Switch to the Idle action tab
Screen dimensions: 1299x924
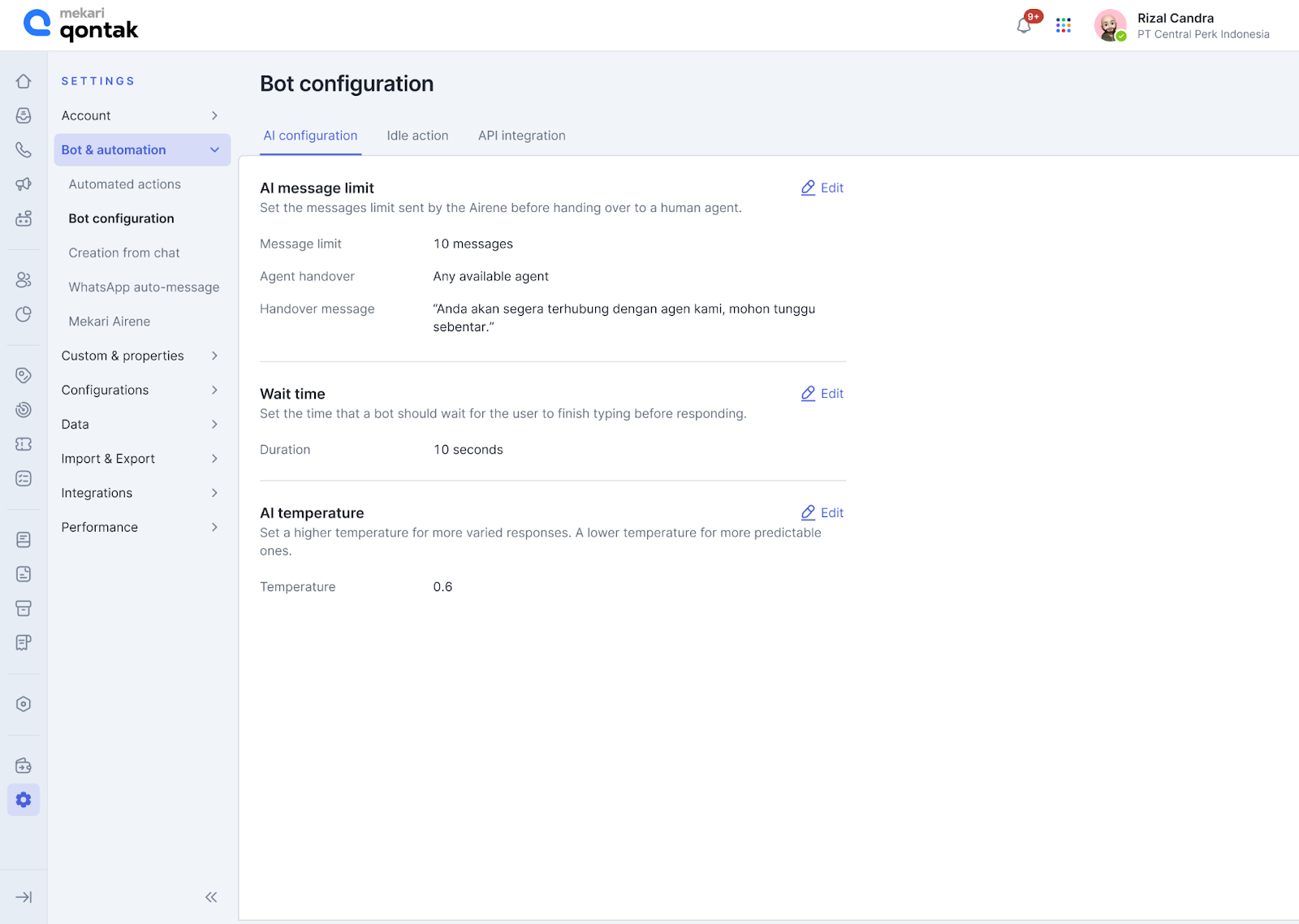click(417, 136)
